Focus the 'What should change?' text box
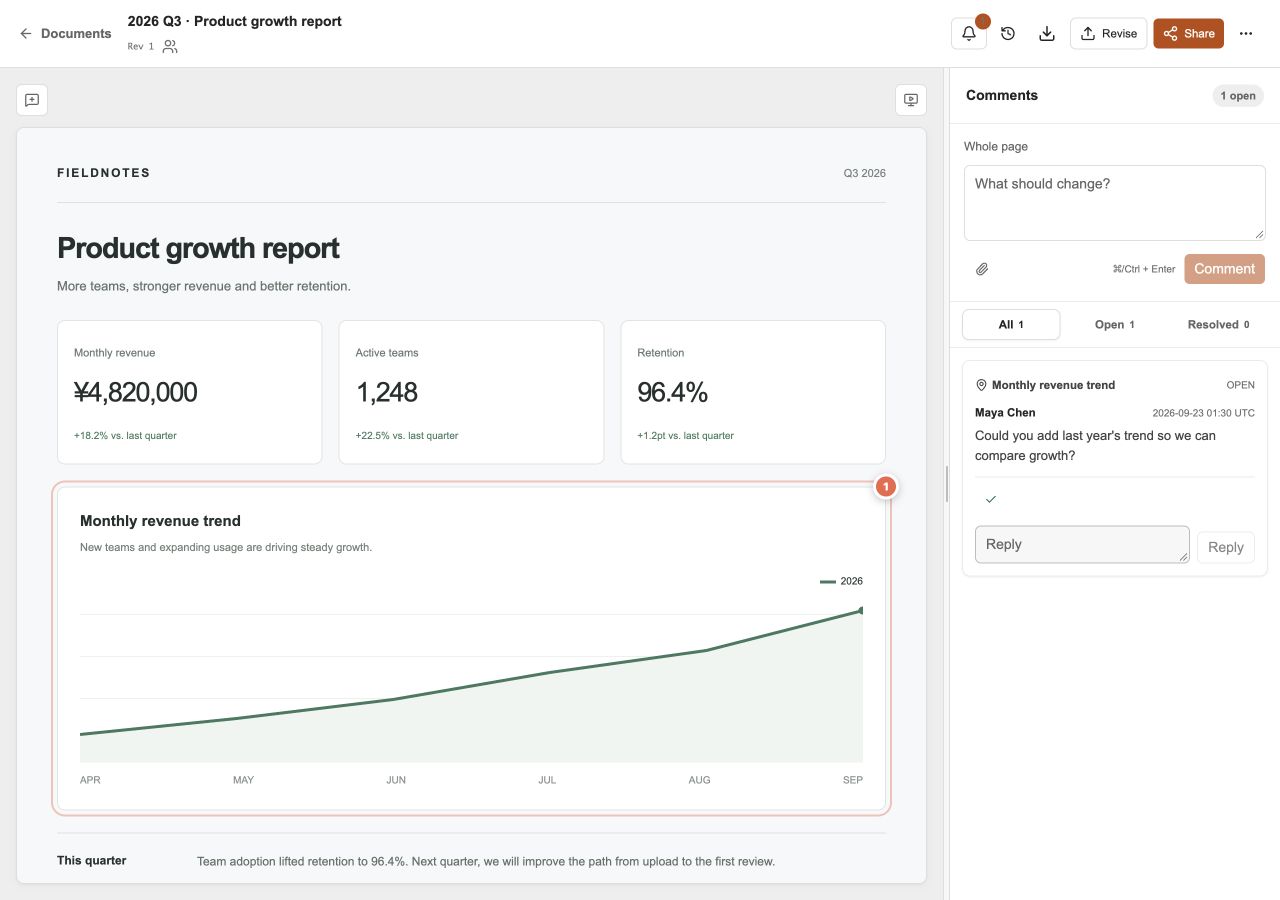 click(1114, 203)
